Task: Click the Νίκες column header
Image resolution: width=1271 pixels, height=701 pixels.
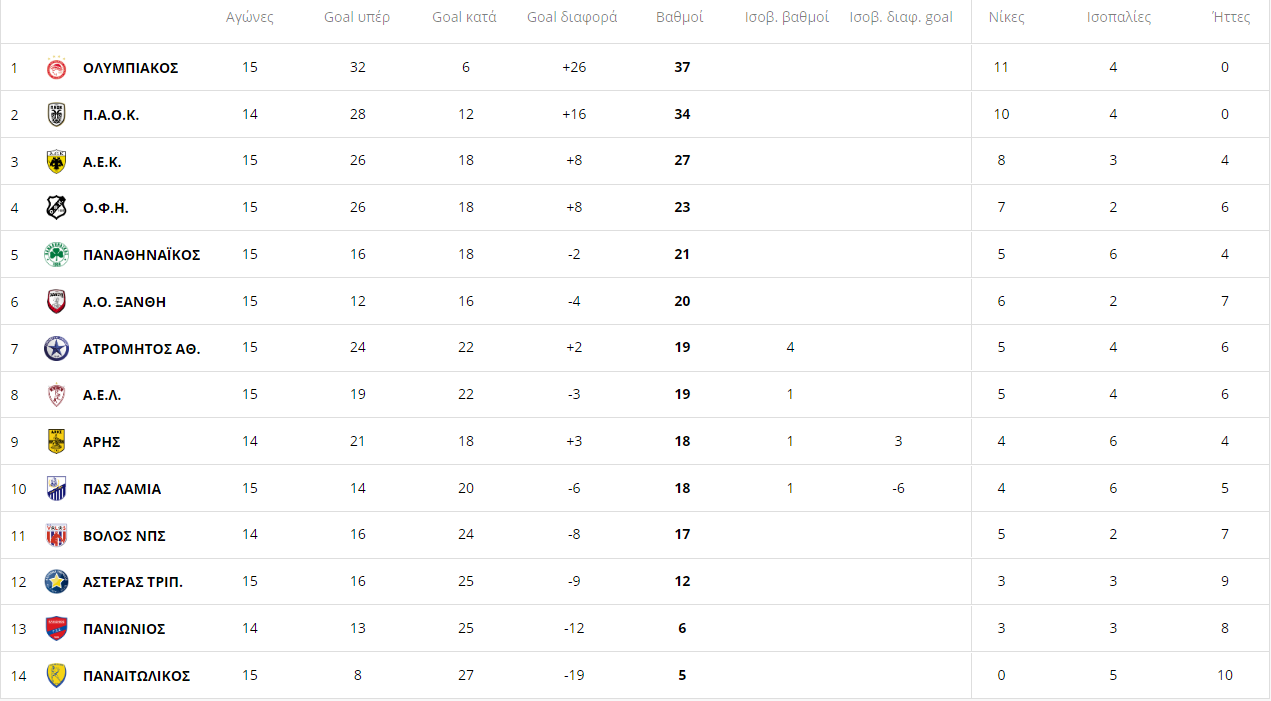Action: tap(1006, 18)
